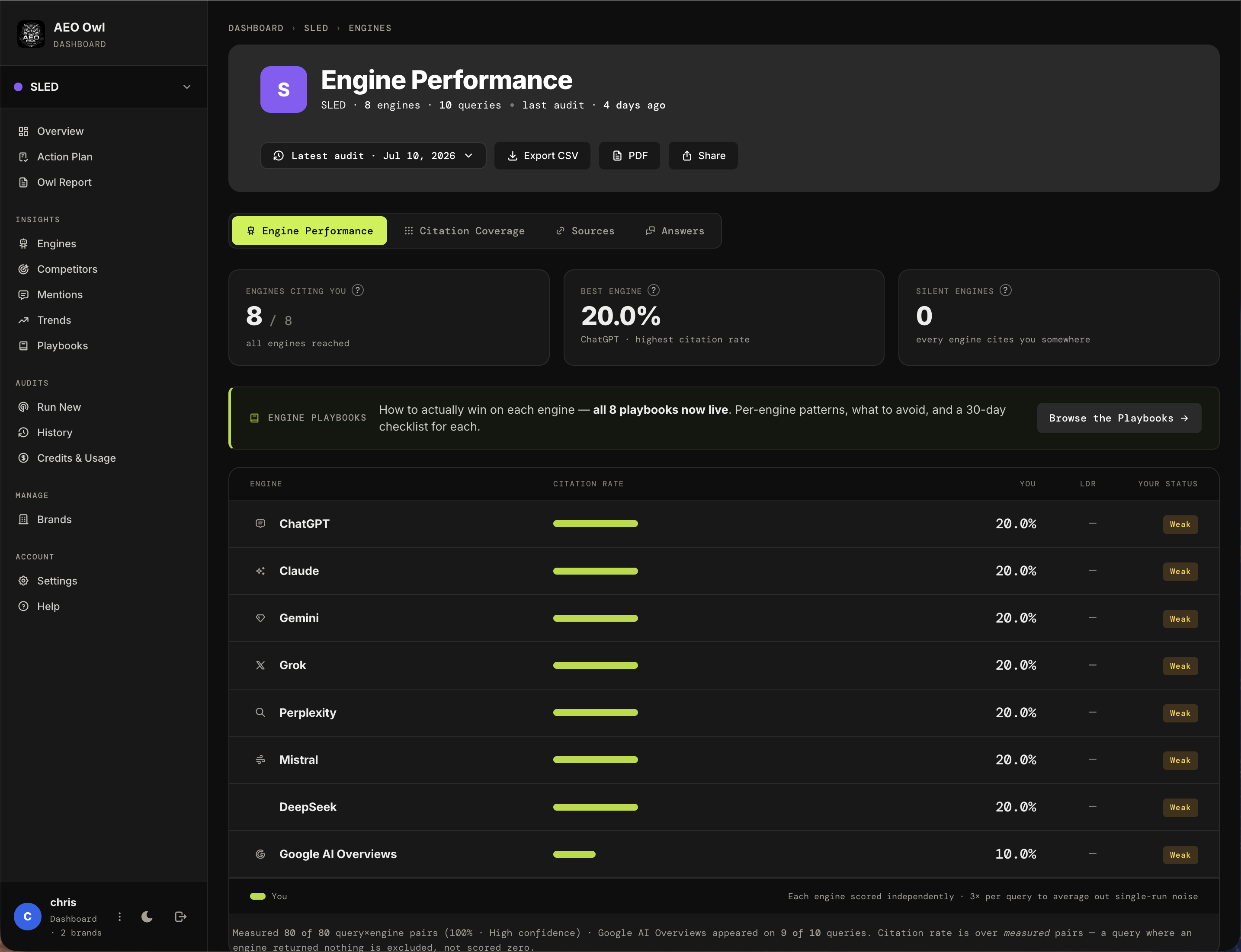
Task: Click the Your Status column header
Action: (x=1167, y=483)
